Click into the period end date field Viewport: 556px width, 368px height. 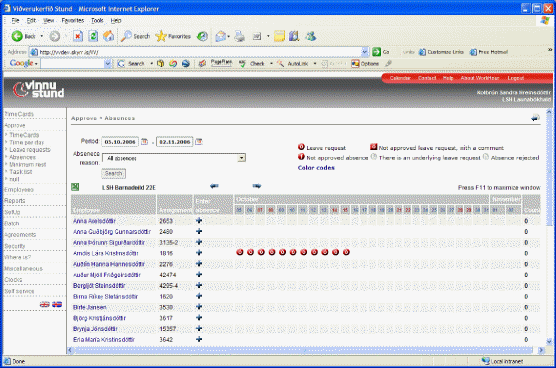coord(174,142)
